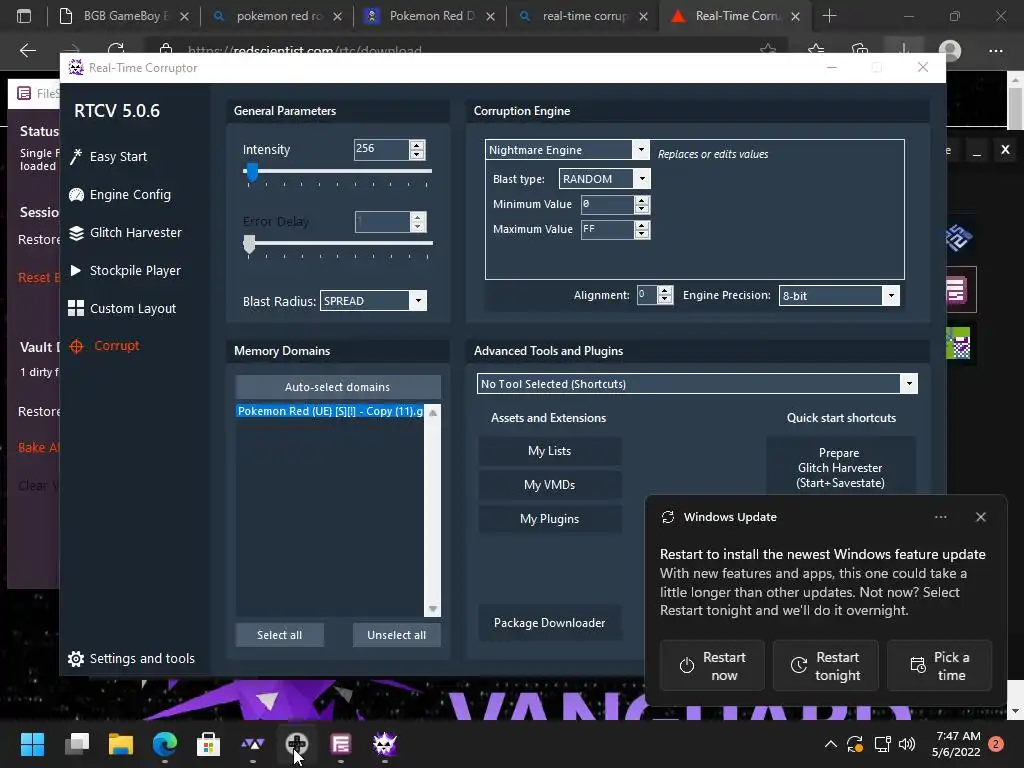This screenshot has height=768, width=1024.
Task: Open Microsoft Store from taskbar
Action: 208,744
